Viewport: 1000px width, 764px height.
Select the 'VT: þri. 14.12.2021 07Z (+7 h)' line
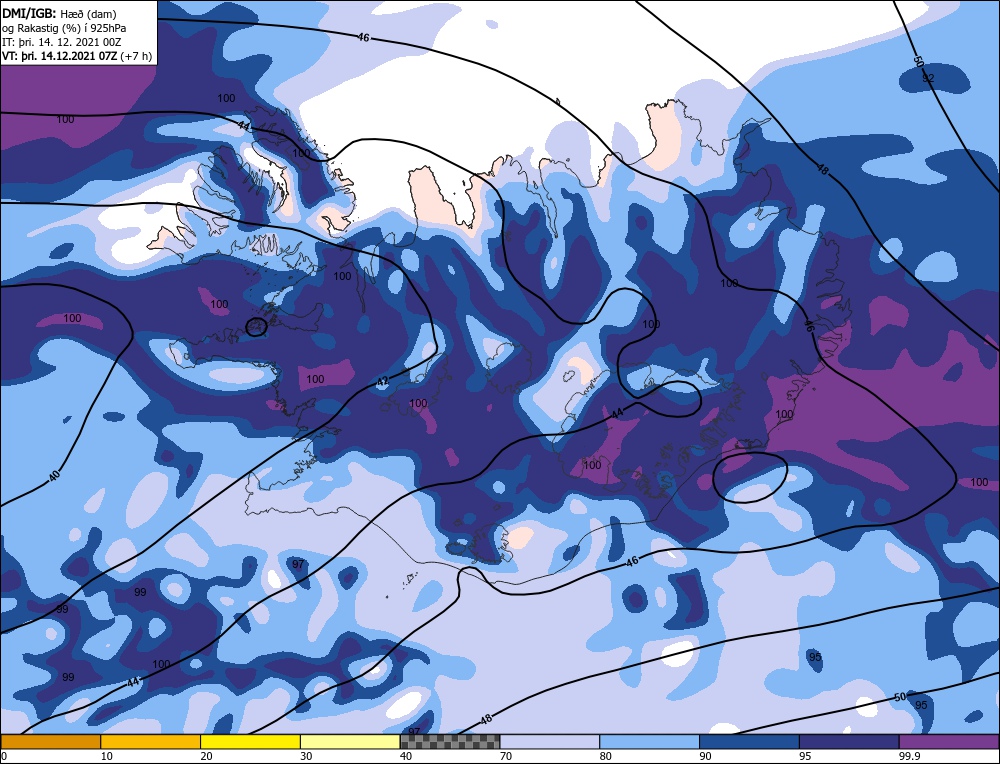(77, 56)
